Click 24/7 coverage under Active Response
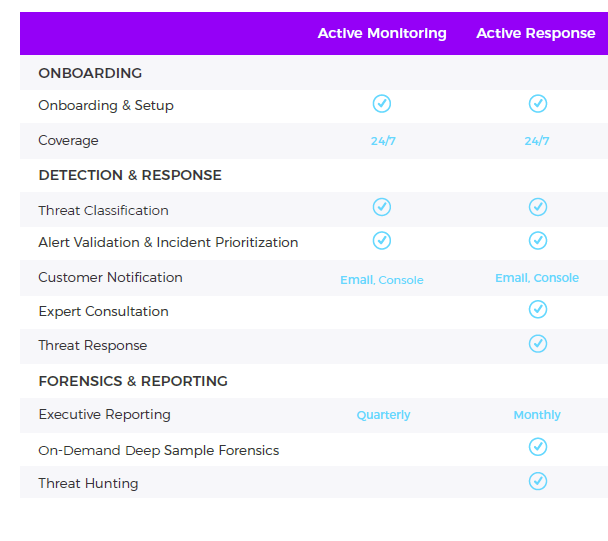The image size is (608, 541). [537, 141]
